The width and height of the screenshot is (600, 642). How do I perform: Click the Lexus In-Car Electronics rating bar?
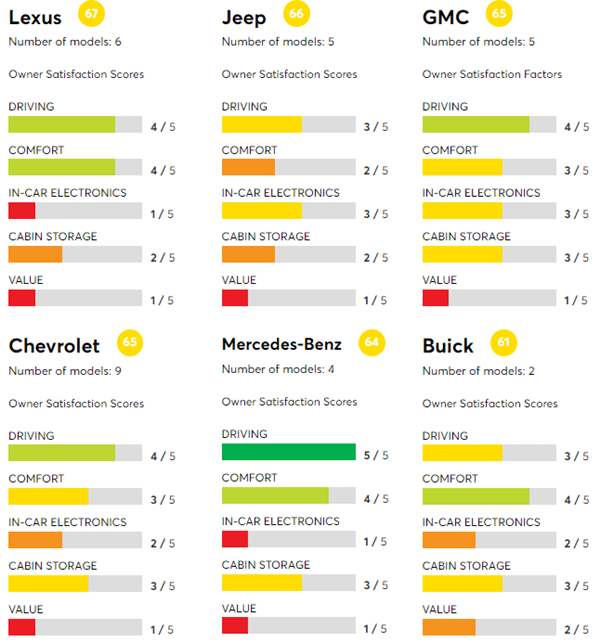[75, 211]
